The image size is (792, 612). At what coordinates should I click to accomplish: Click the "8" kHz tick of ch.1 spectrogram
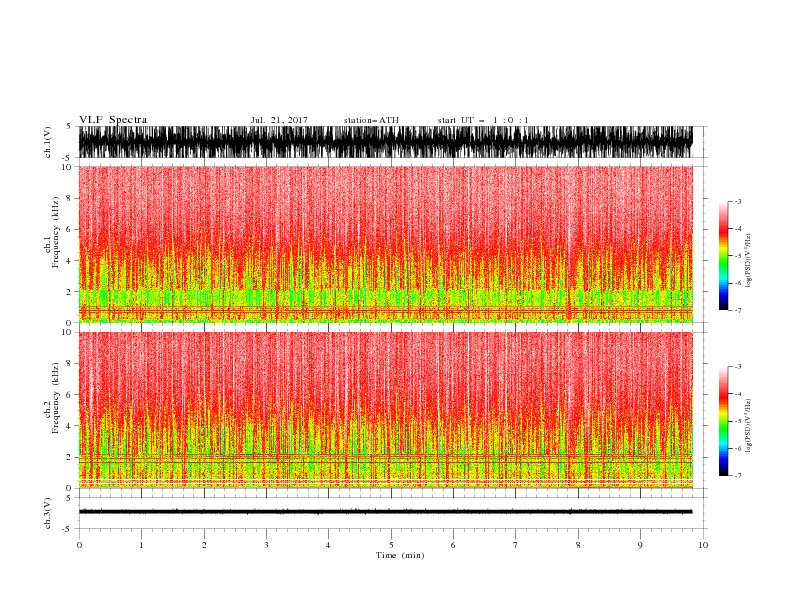tap(69, 198)
